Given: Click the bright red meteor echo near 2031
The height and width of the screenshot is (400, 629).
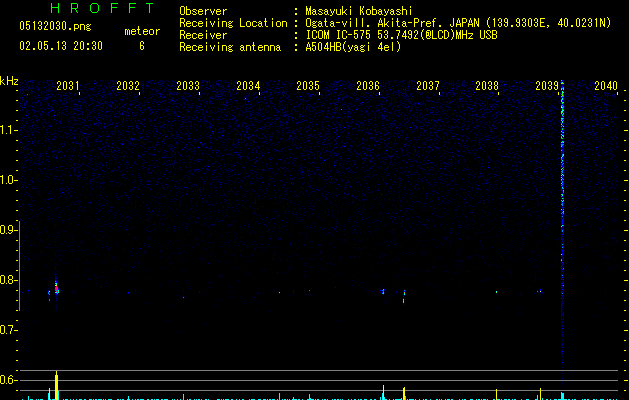Looking at the screenshot, I should coord(57,289).
